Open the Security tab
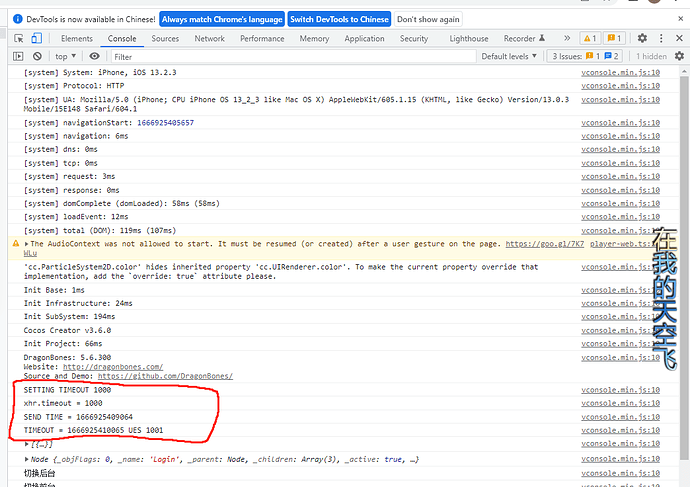Screen dimensions: 690x487 (414, 39)
